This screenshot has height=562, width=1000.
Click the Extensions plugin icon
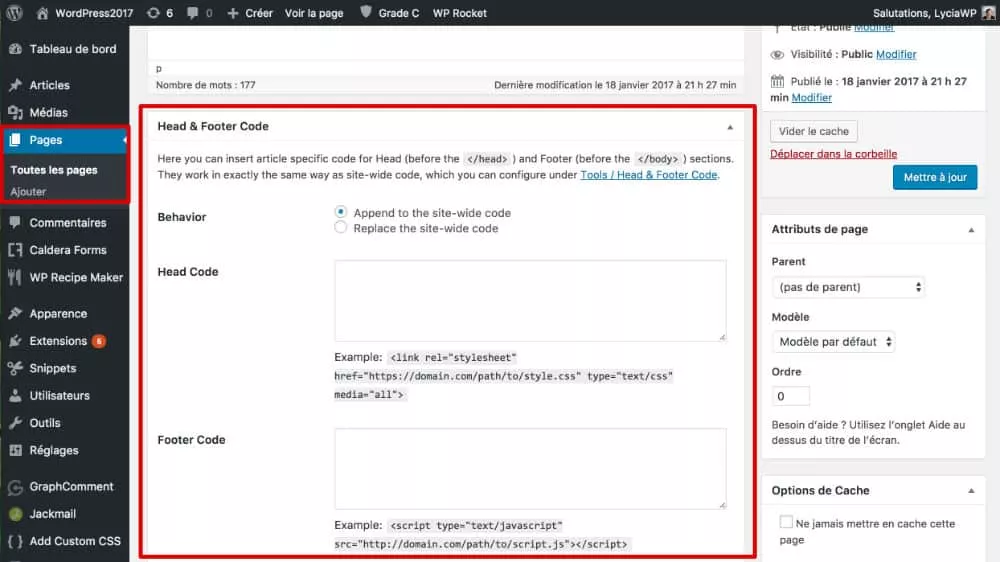pyautogui.click(x=15, y=341)
